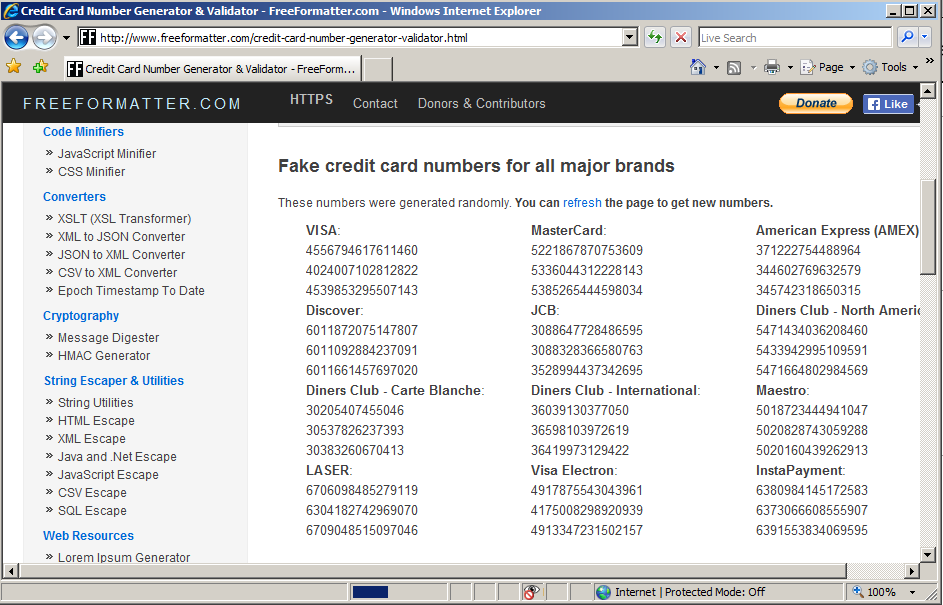Open the CSV Escape link

point(92,493)
